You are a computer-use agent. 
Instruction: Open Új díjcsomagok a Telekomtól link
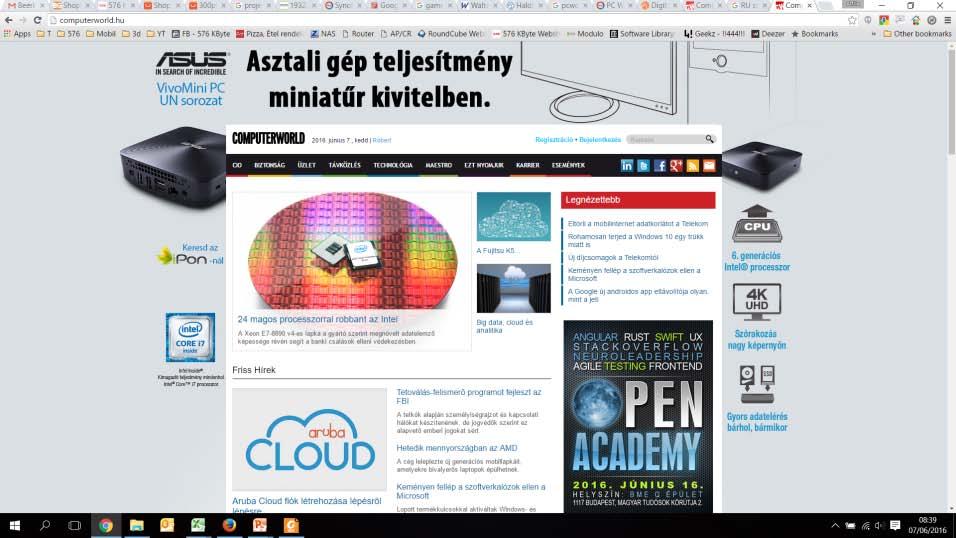click(613, 257)
